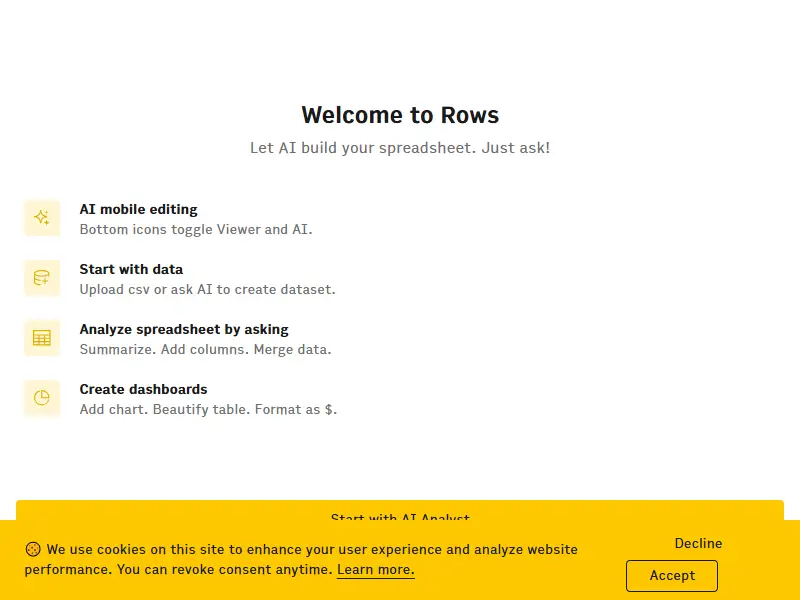This screenshot has height=600, width=800.
Task: Click the Create dashboards title
Action: 143,389
